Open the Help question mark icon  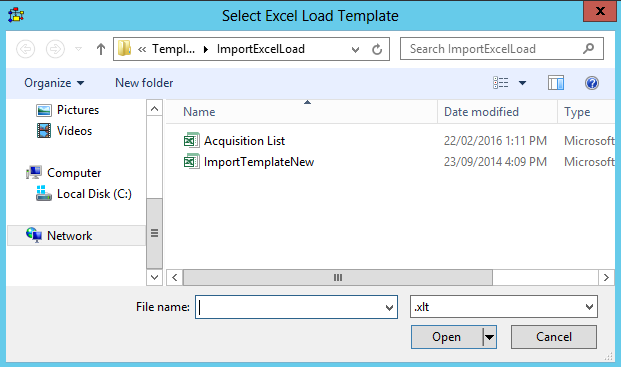592,83
